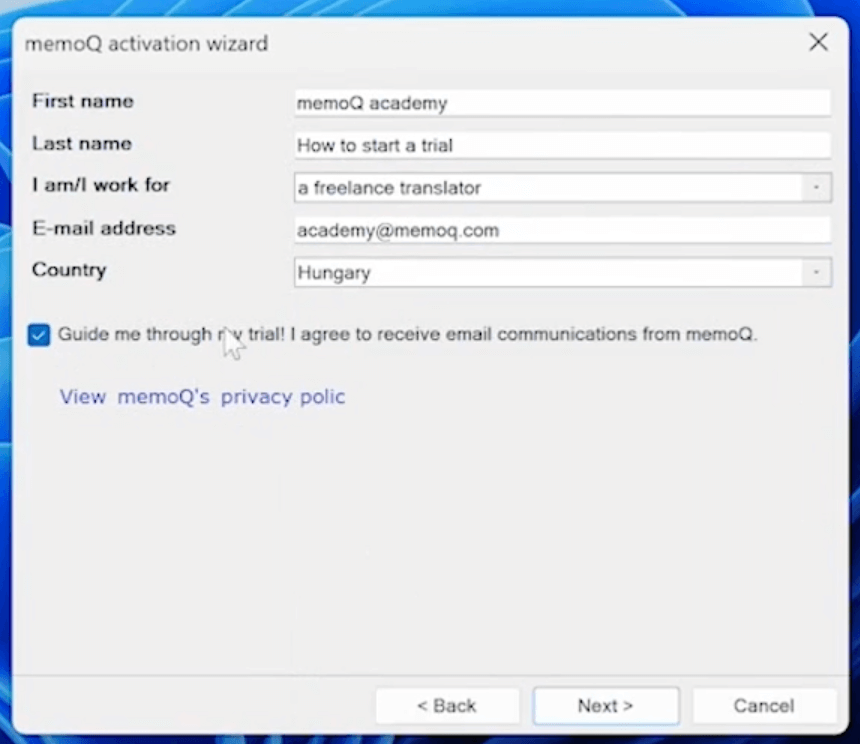The image size is (860, 744).
Task: Cancel the activation wizard
Action: (x=764, y=706)
